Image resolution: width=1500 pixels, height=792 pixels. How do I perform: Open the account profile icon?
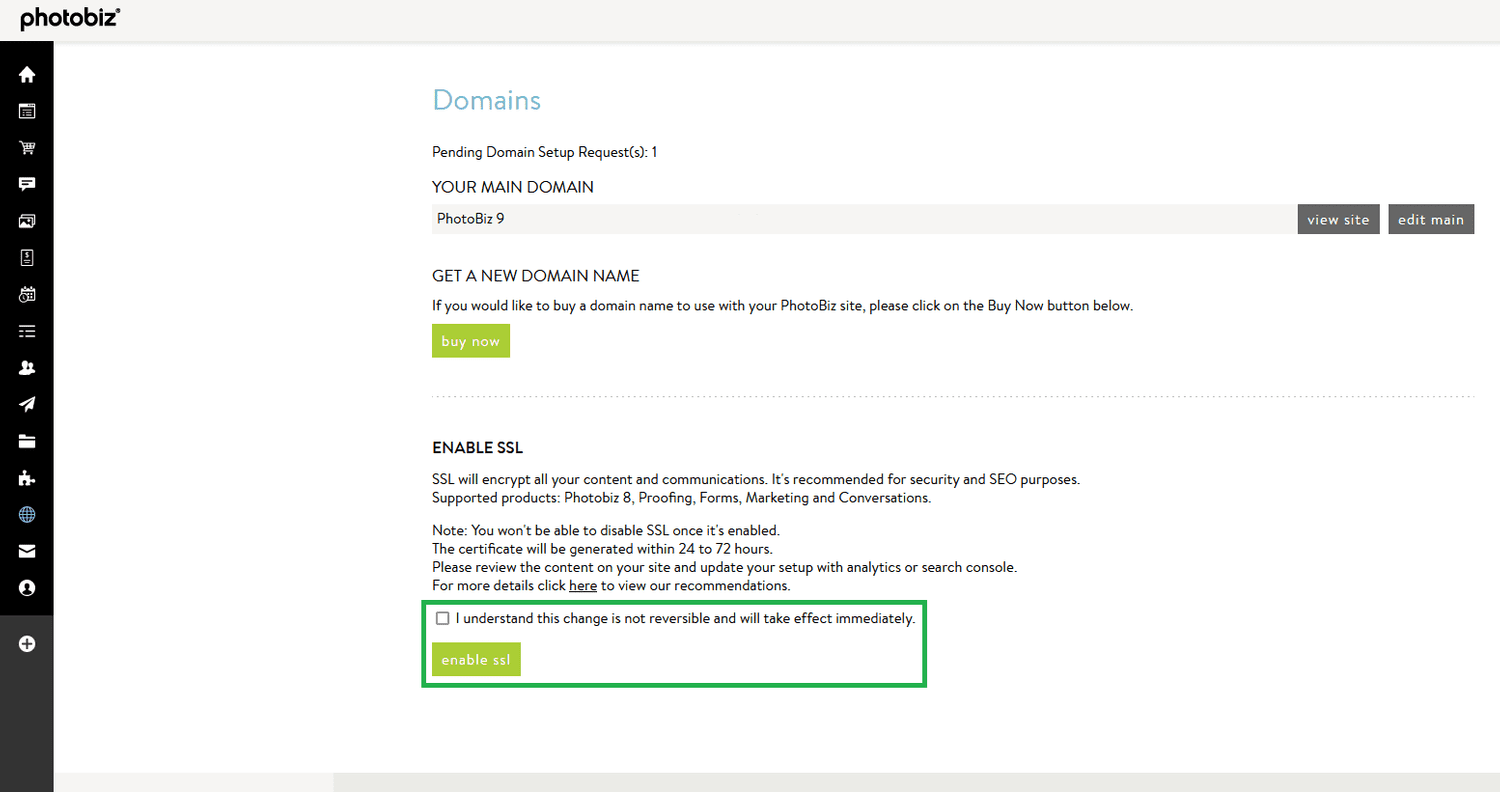click(x=26, y=588)
